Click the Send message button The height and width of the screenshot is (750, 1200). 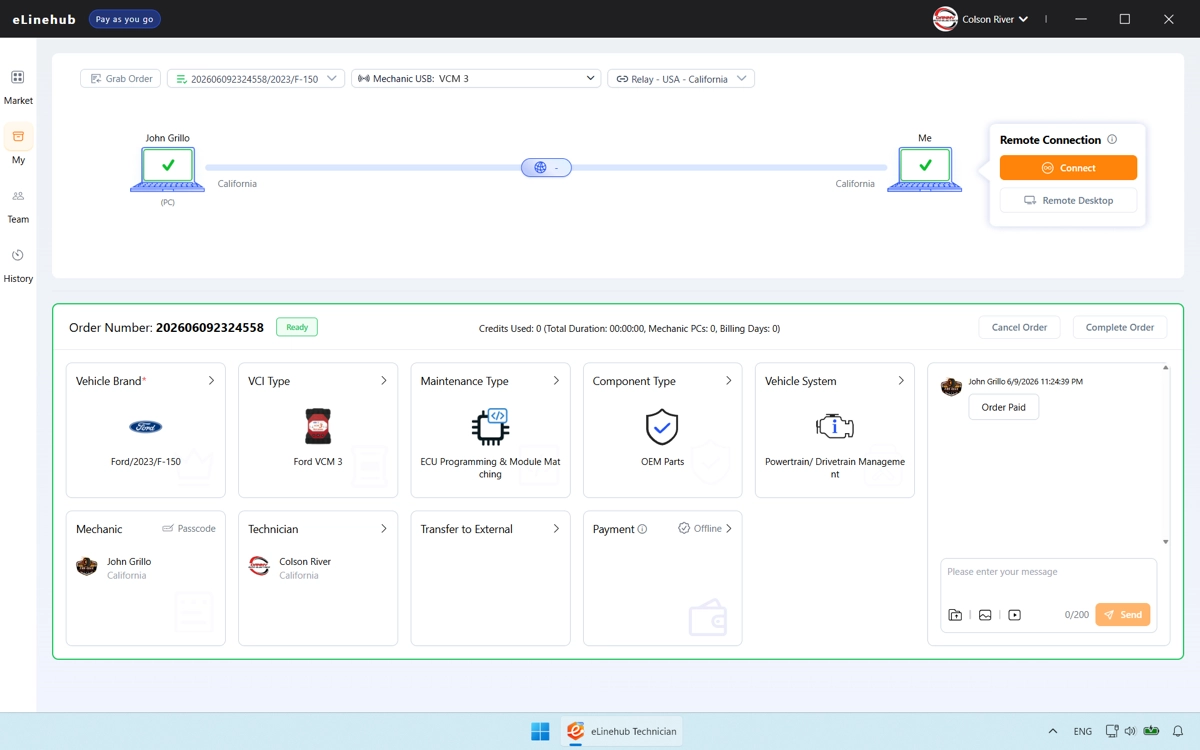1123,615
